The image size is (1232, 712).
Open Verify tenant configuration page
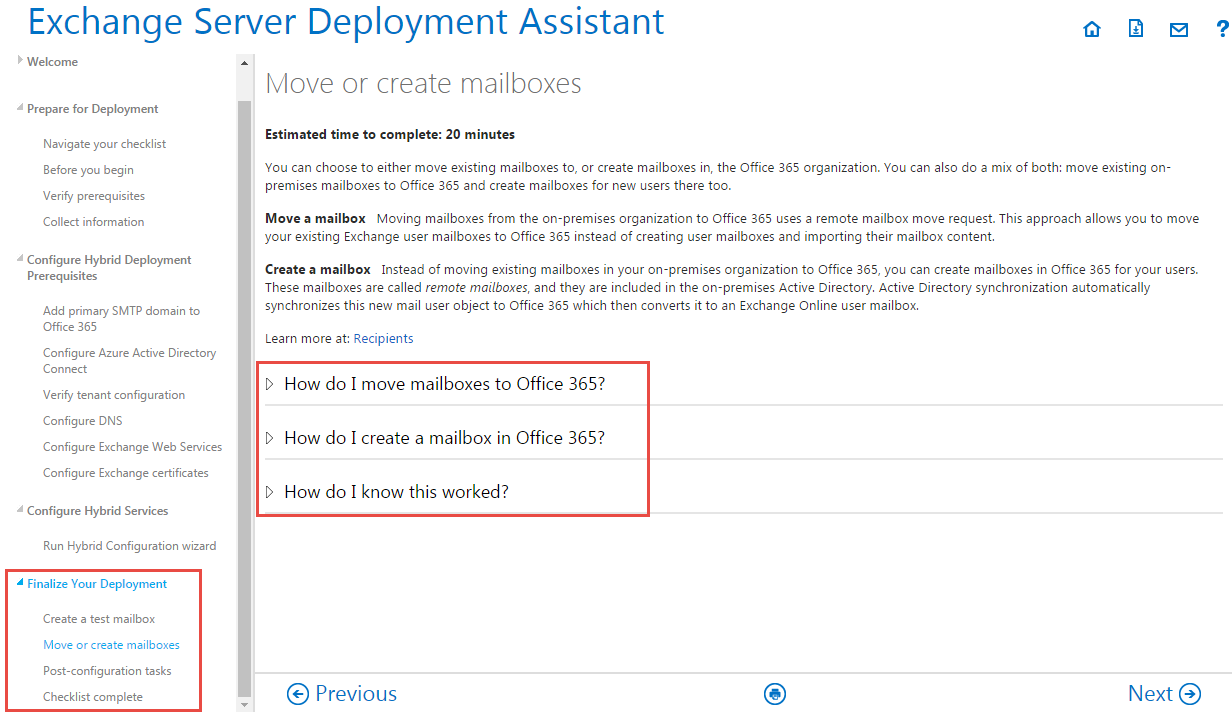pos(114,395)
